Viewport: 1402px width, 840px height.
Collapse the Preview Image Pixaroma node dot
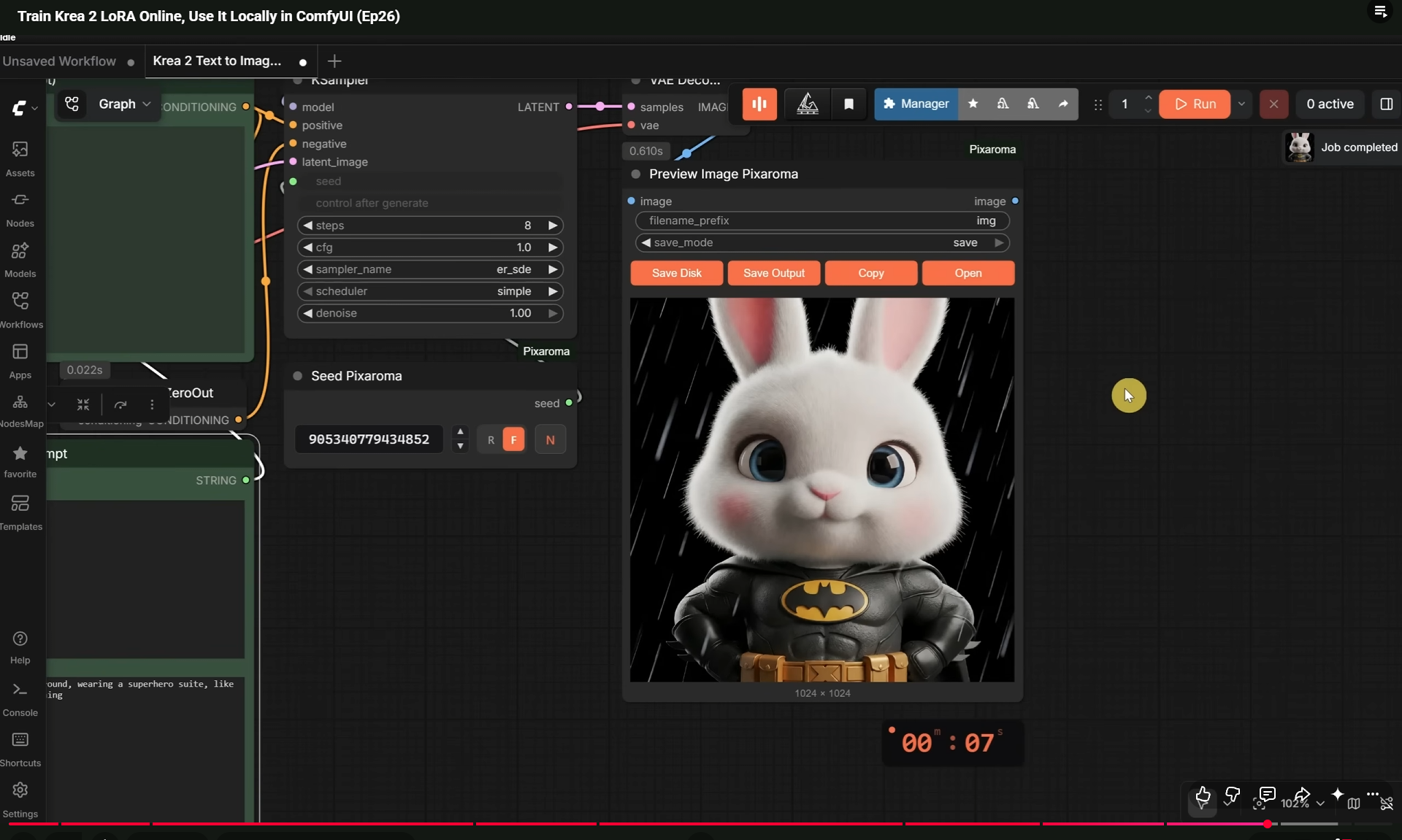tap(635, 174)
